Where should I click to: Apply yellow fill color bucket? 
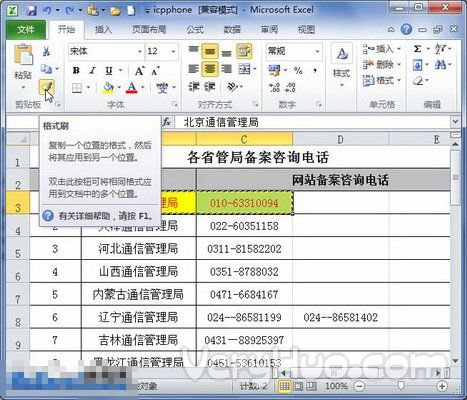point(108,88)
